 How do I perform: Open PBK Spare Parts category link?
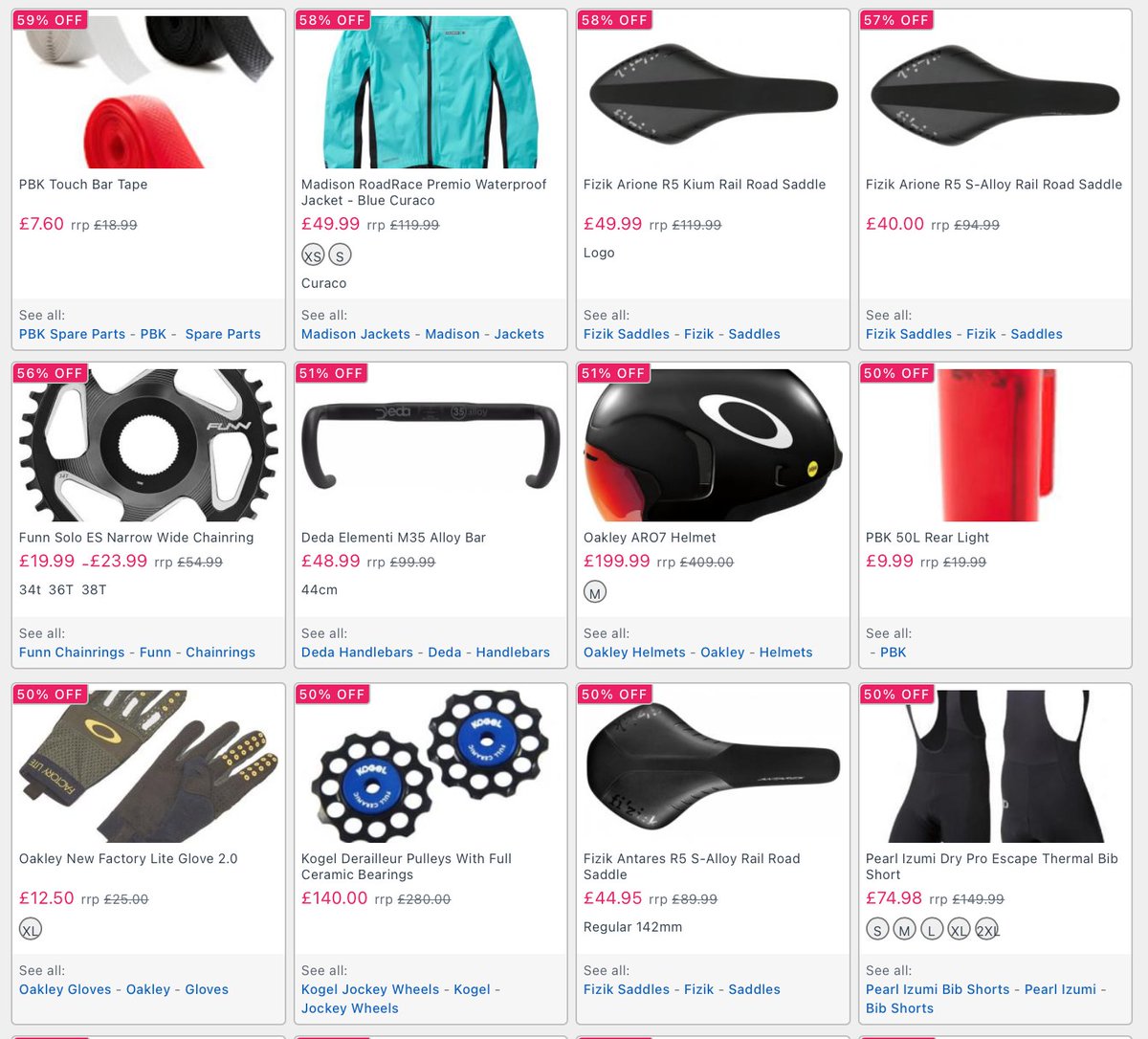72,334
